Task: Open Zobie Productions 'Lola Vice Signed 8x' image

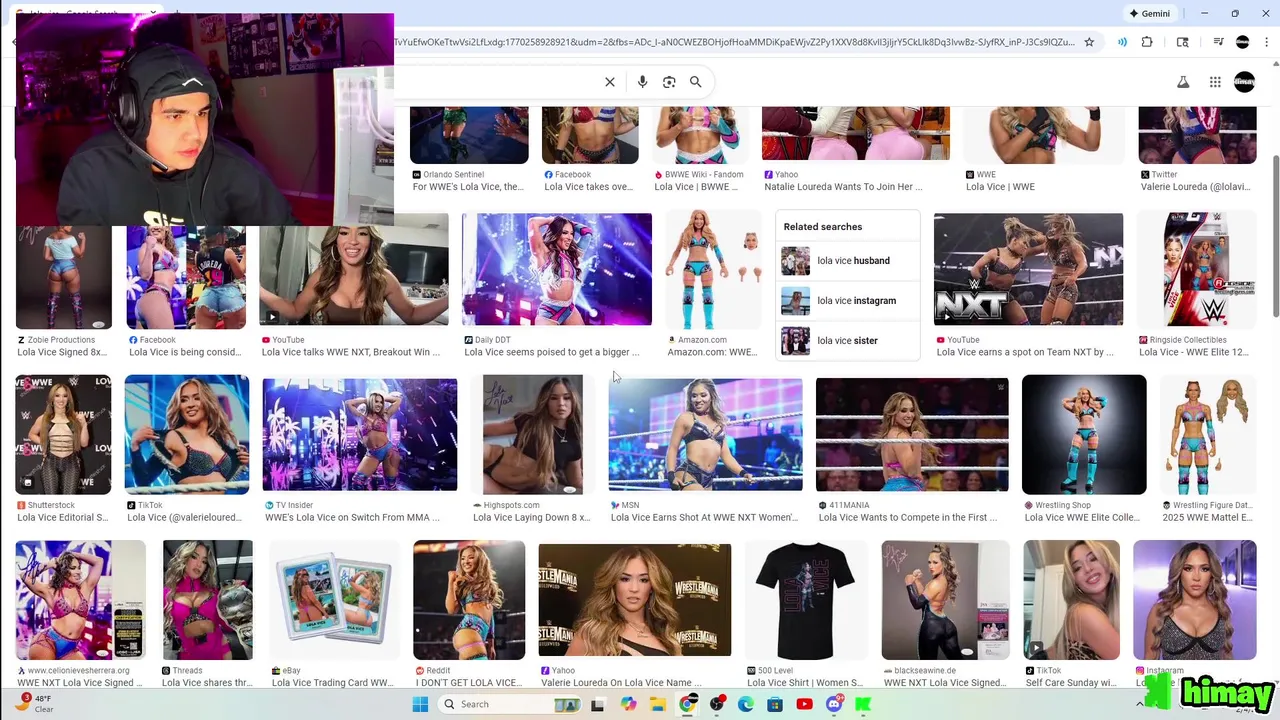Action: (x=63, y=278)
